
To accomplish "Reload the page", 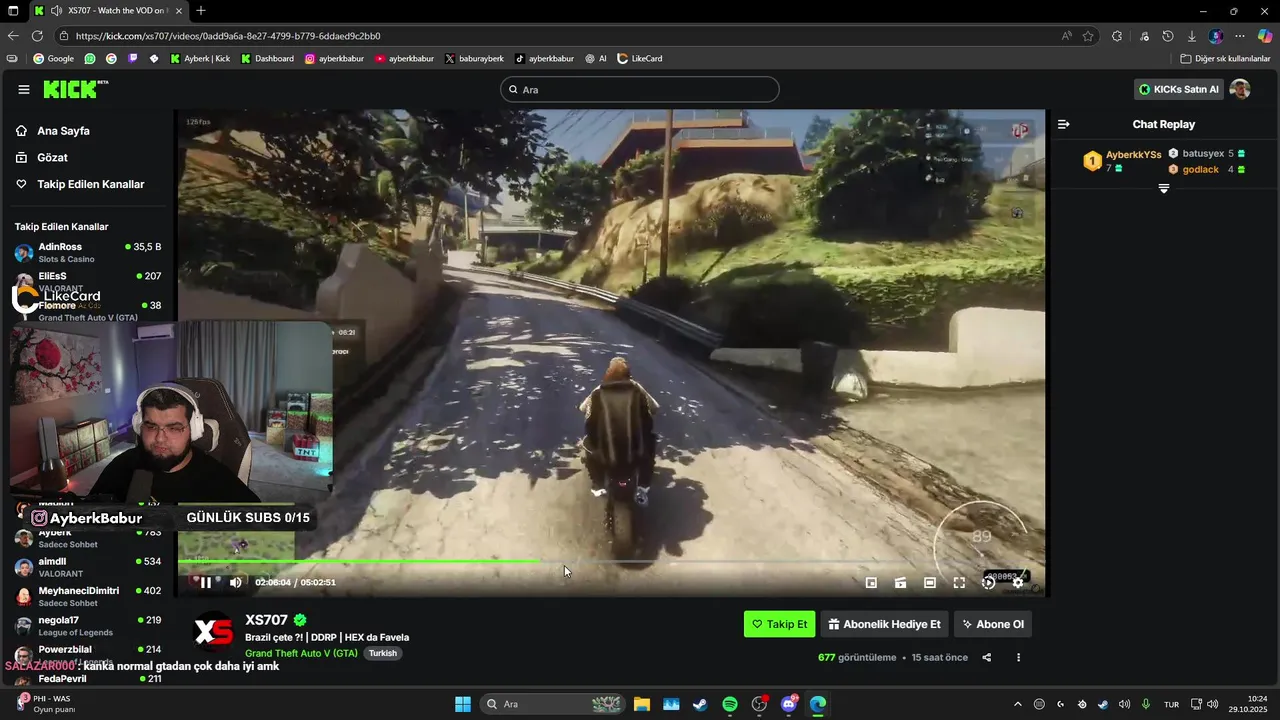I will click(x=37, y=36).
